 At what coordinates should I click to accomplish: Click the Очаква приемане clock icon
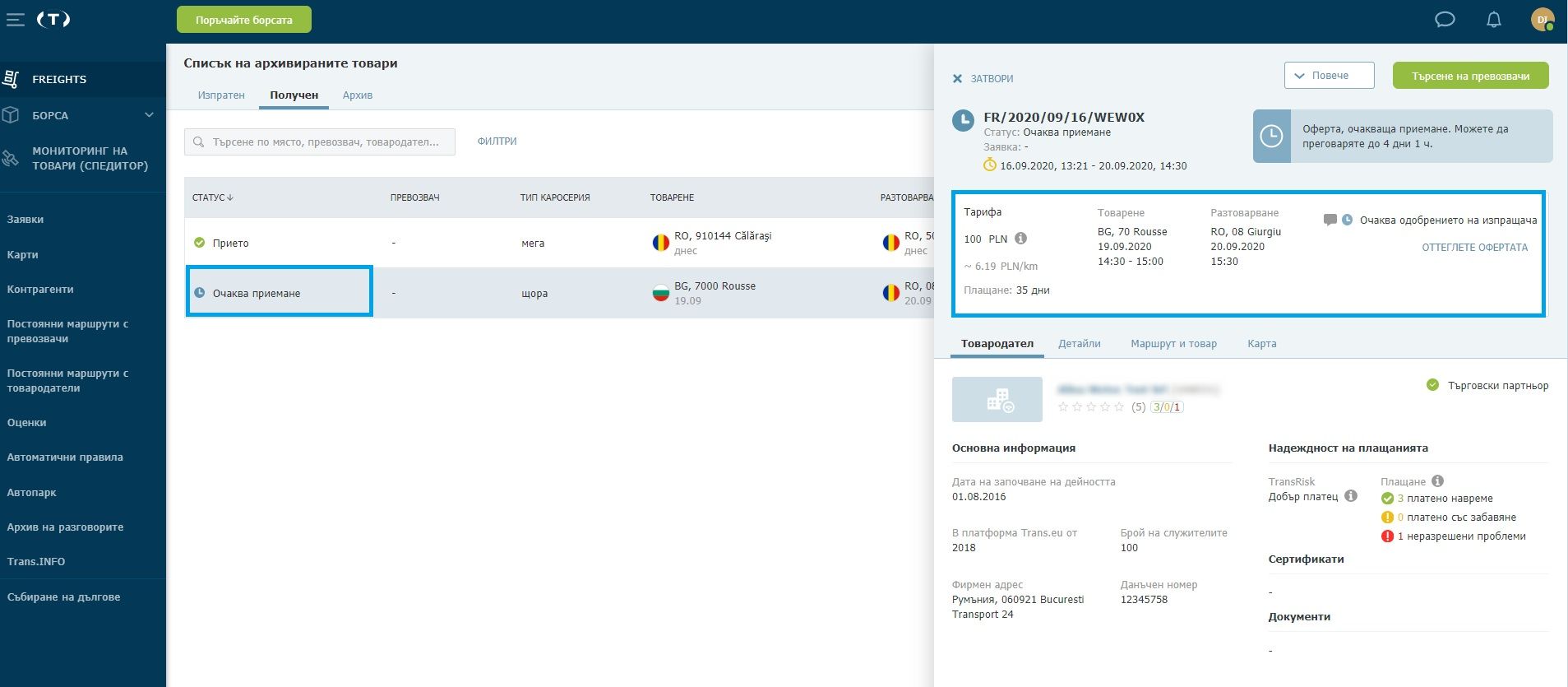coord(199,293)
